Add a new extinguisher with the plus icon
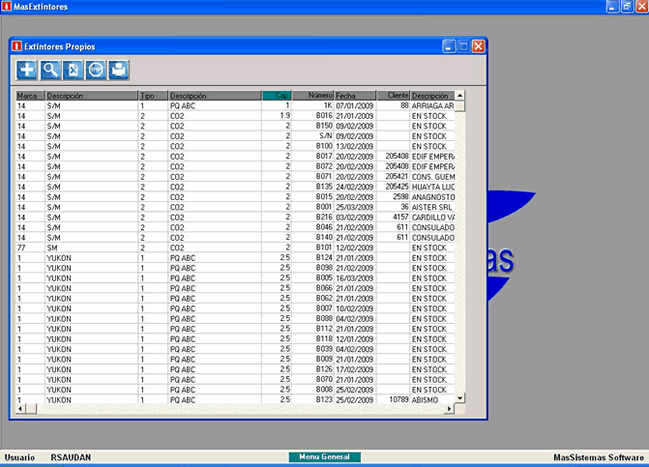The width and height of the screenshot is (649, 467). (27, 70)
